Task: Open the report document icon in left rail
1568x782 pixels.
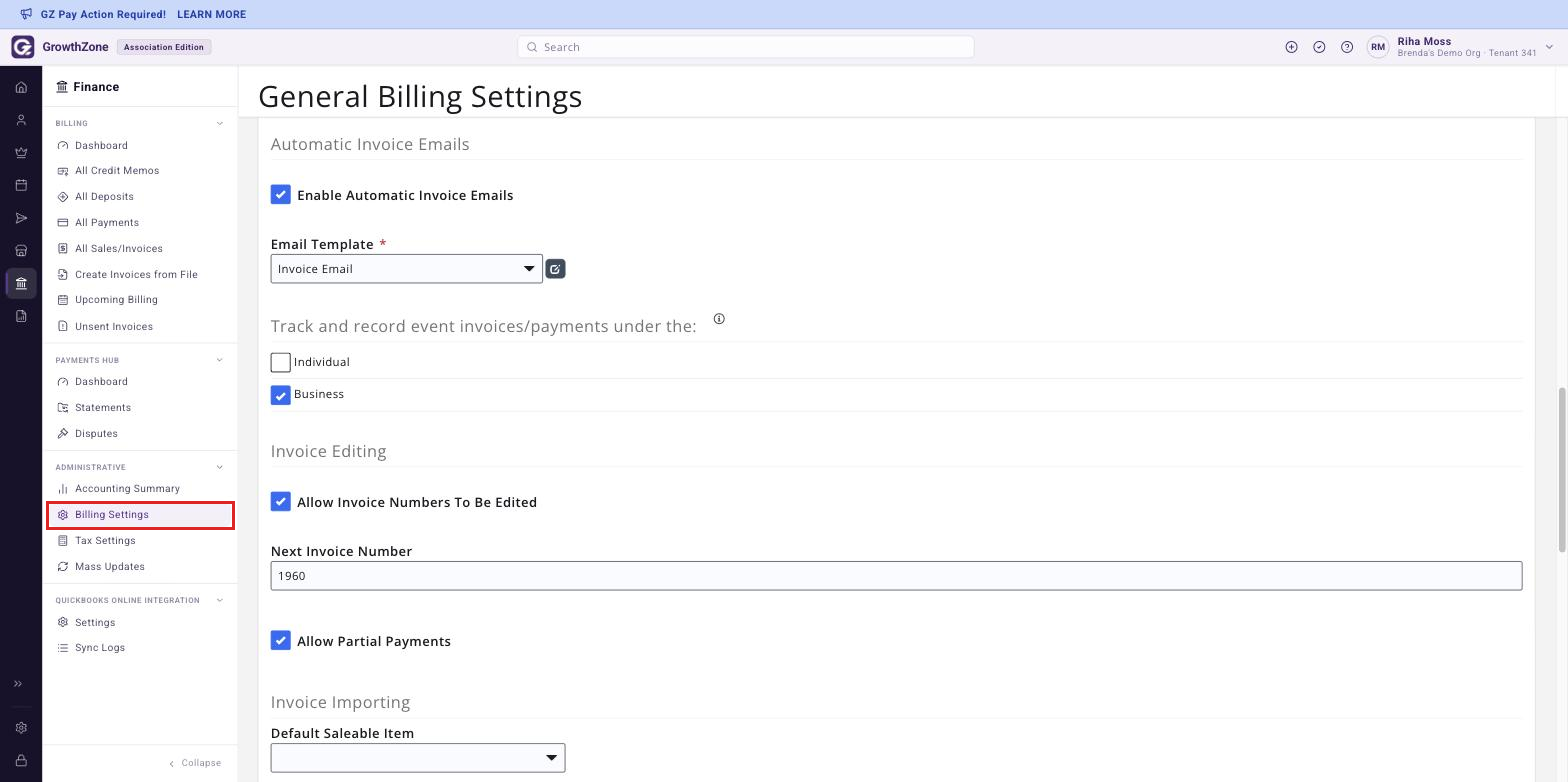Action: coord(21,316)
